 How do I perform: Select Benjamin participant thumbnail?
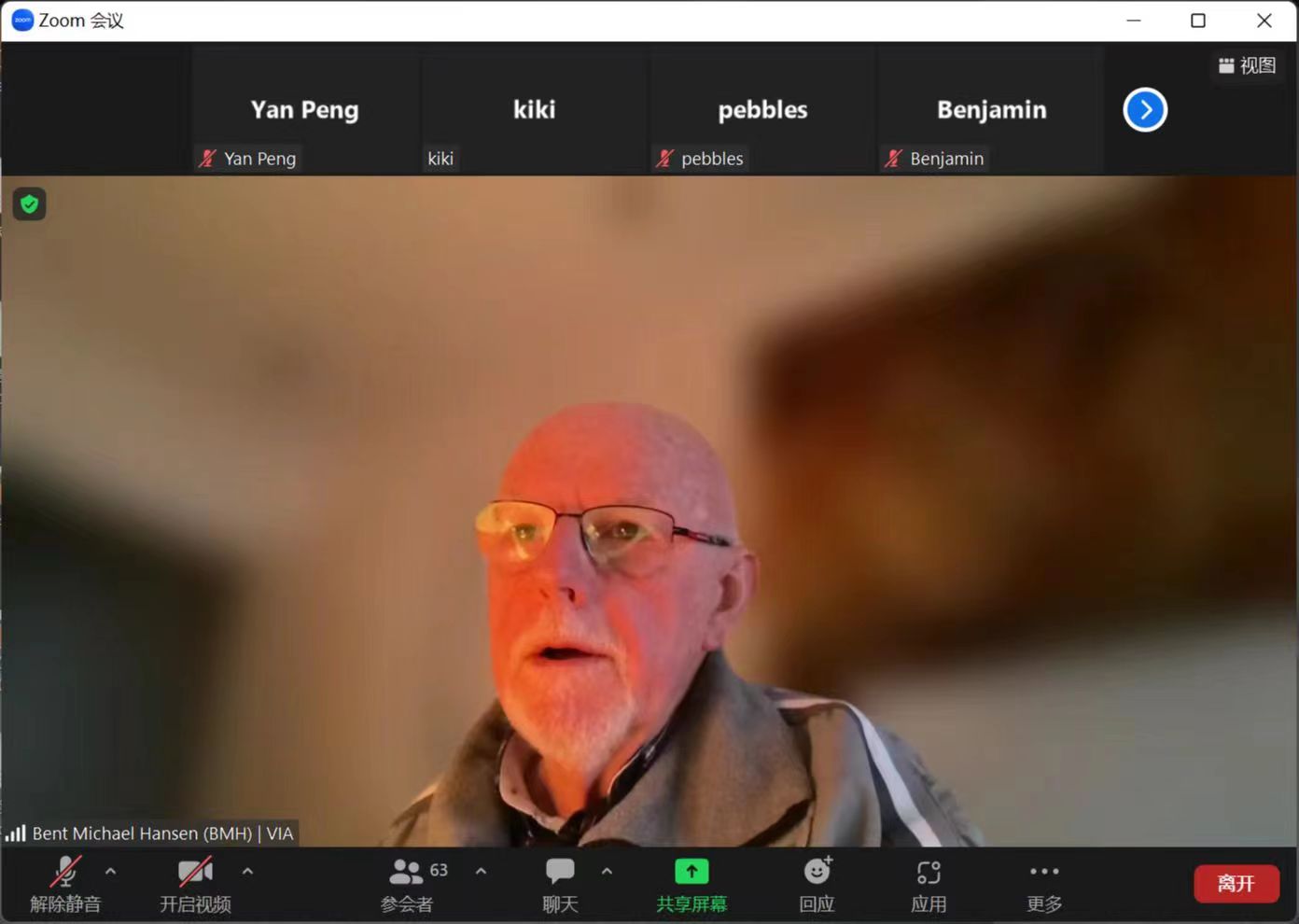tap(991, 110)
